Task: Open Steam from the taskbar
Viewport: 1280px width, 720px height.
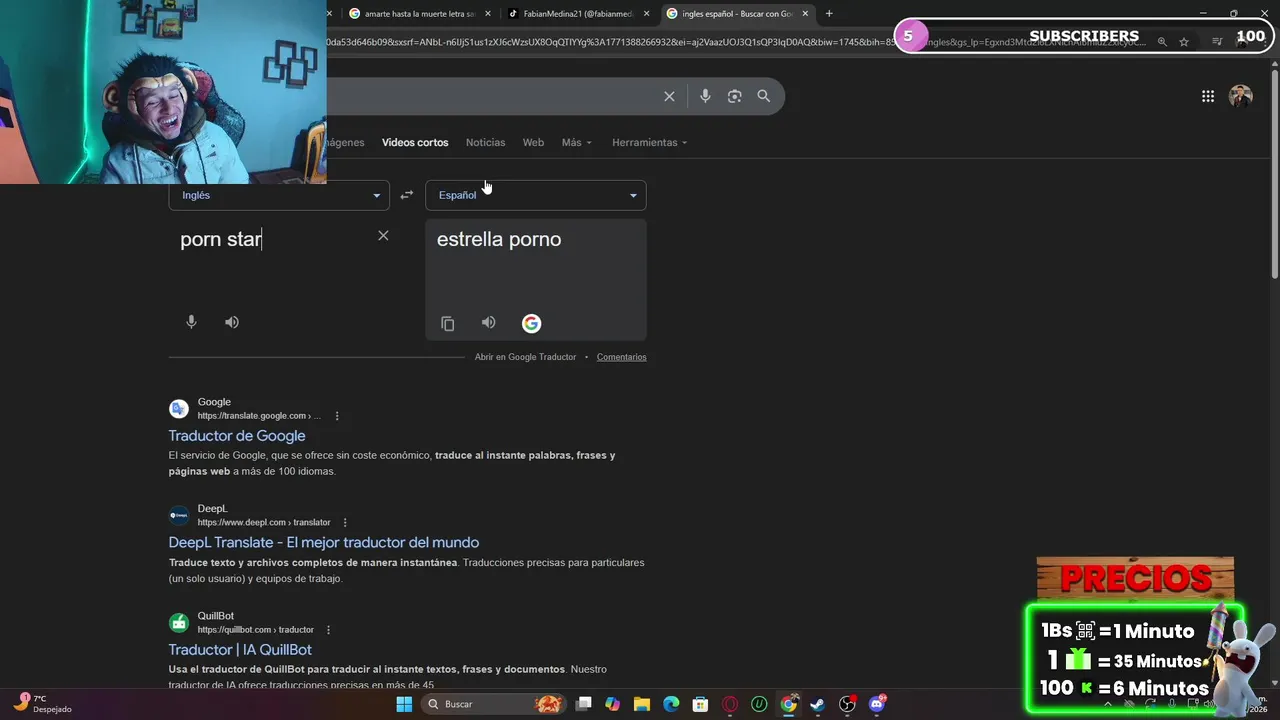Action: click(x=818, y=704)
